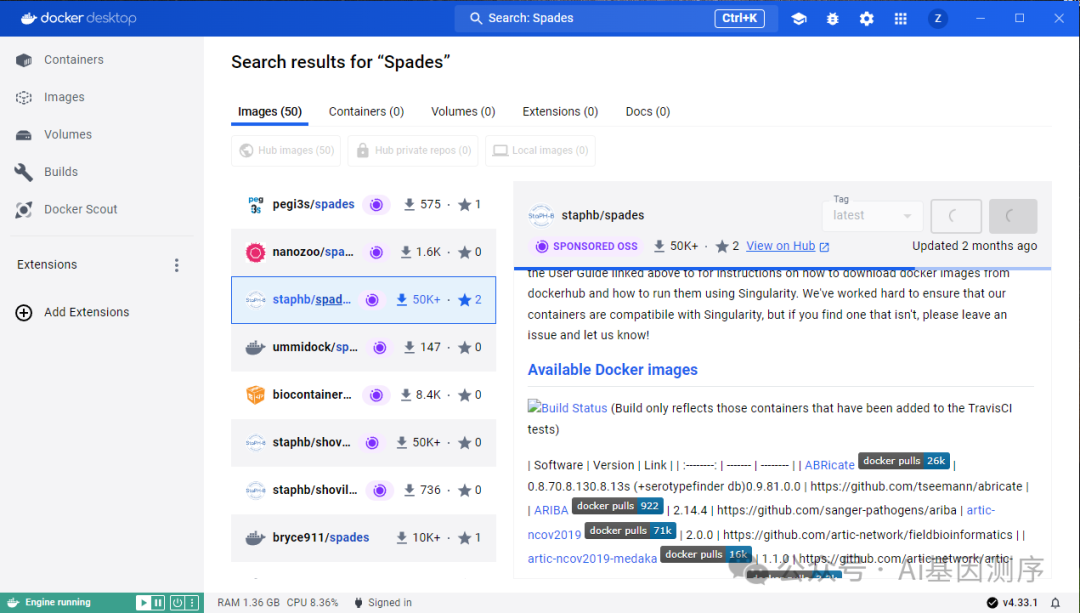Open the Extensions options three-dot menu
Image resolution: width=1080 pixels, height=613 pixels.
pos(176,264)
